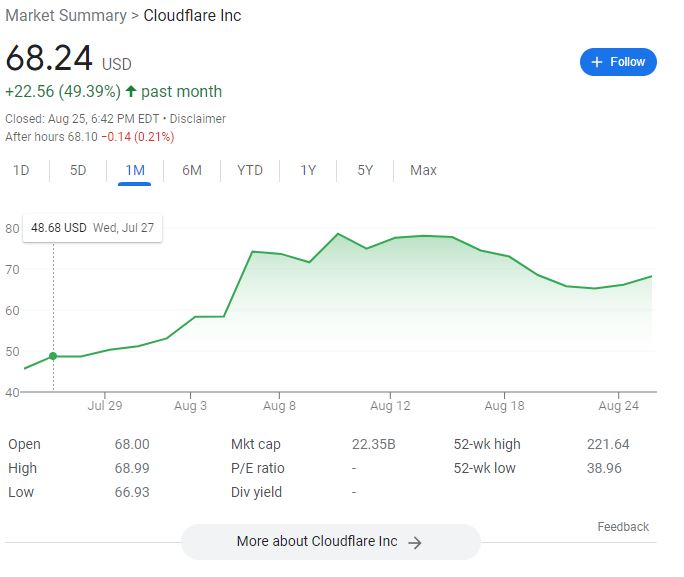
Task: Click the P/E ratio label
Action: click(x=258, y=468)
